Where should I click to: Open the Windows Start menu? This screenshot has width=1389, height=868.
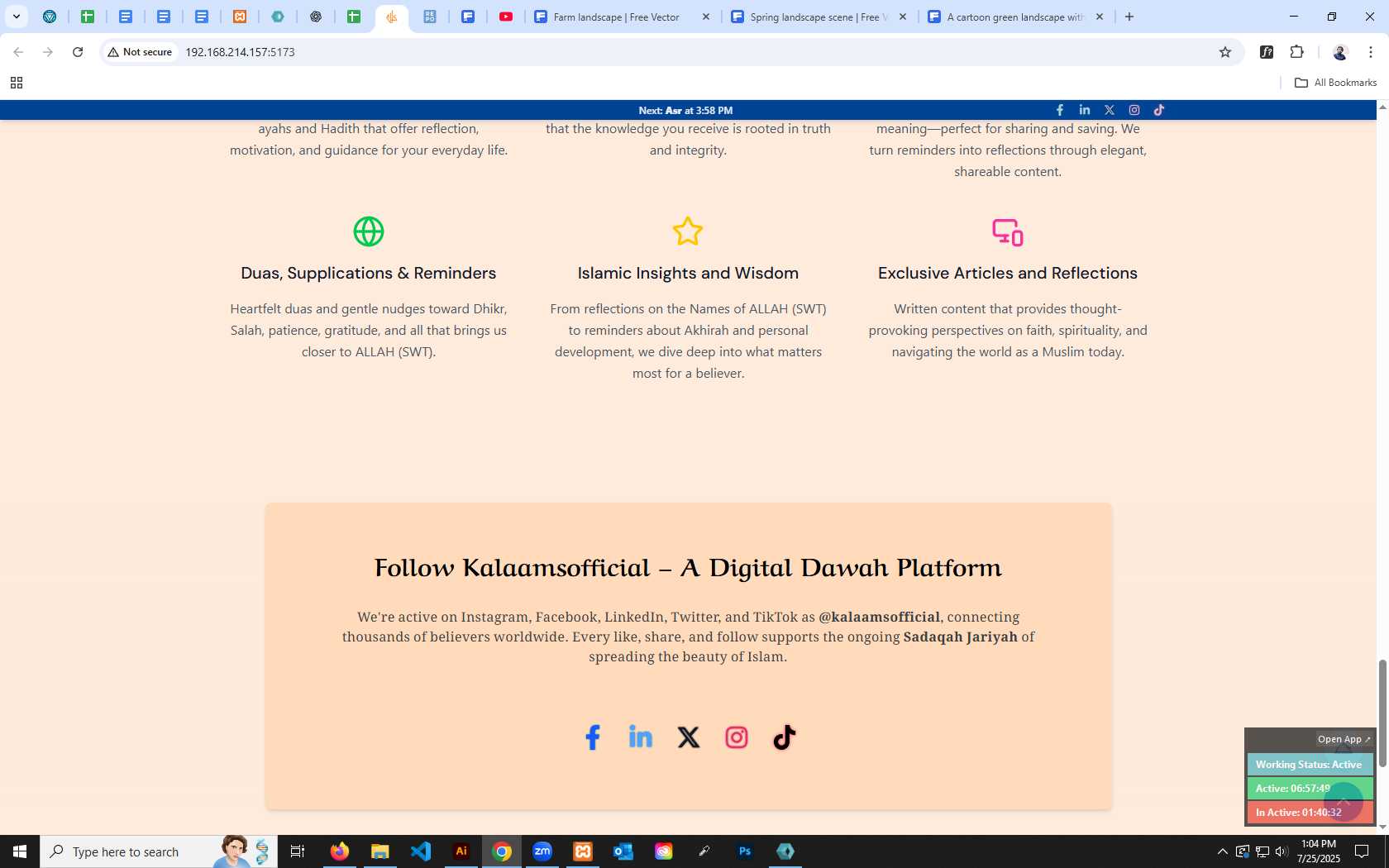coord(20,851)
